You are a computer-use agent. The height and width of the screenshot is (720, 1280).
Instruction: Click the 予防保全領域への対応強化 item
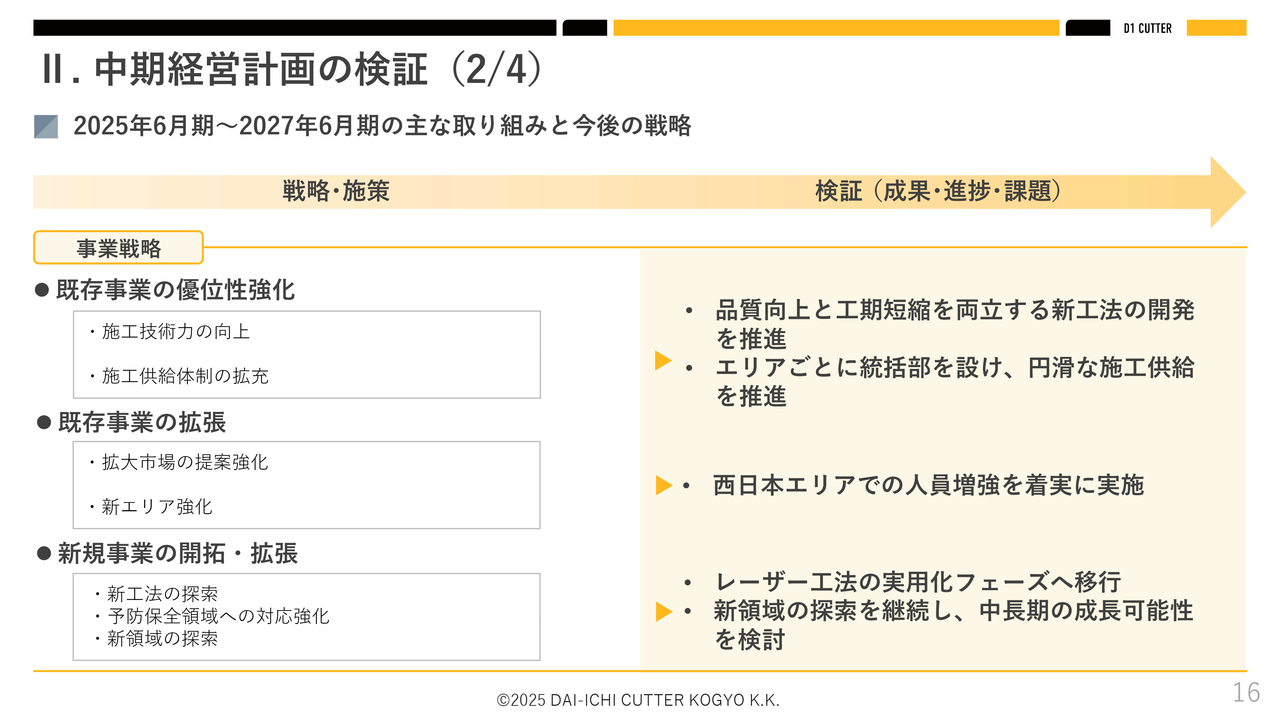point(211,616)
